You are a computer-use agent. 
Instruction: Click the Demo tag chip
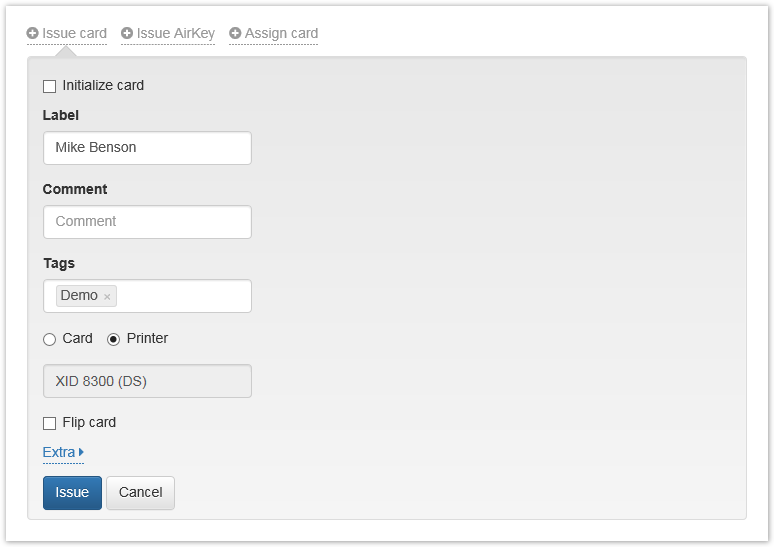[79, 296]
